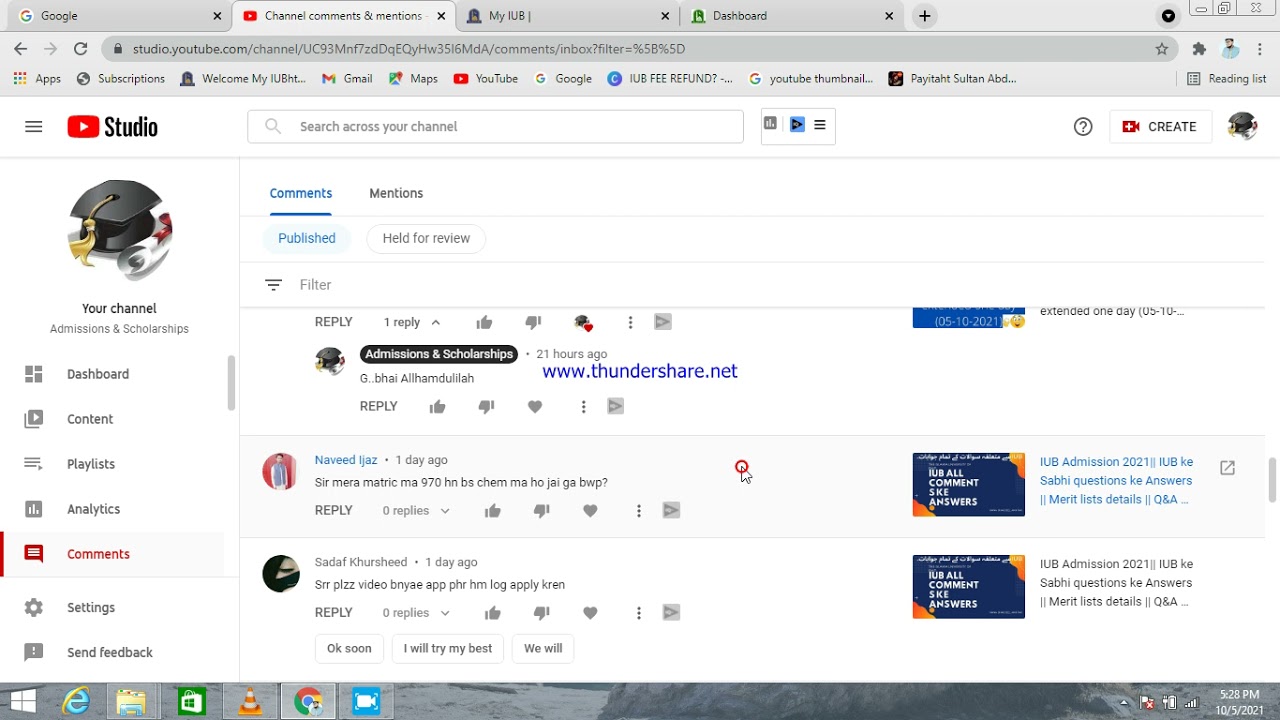Switch to the Mentions tab

(x=396, y=193)
